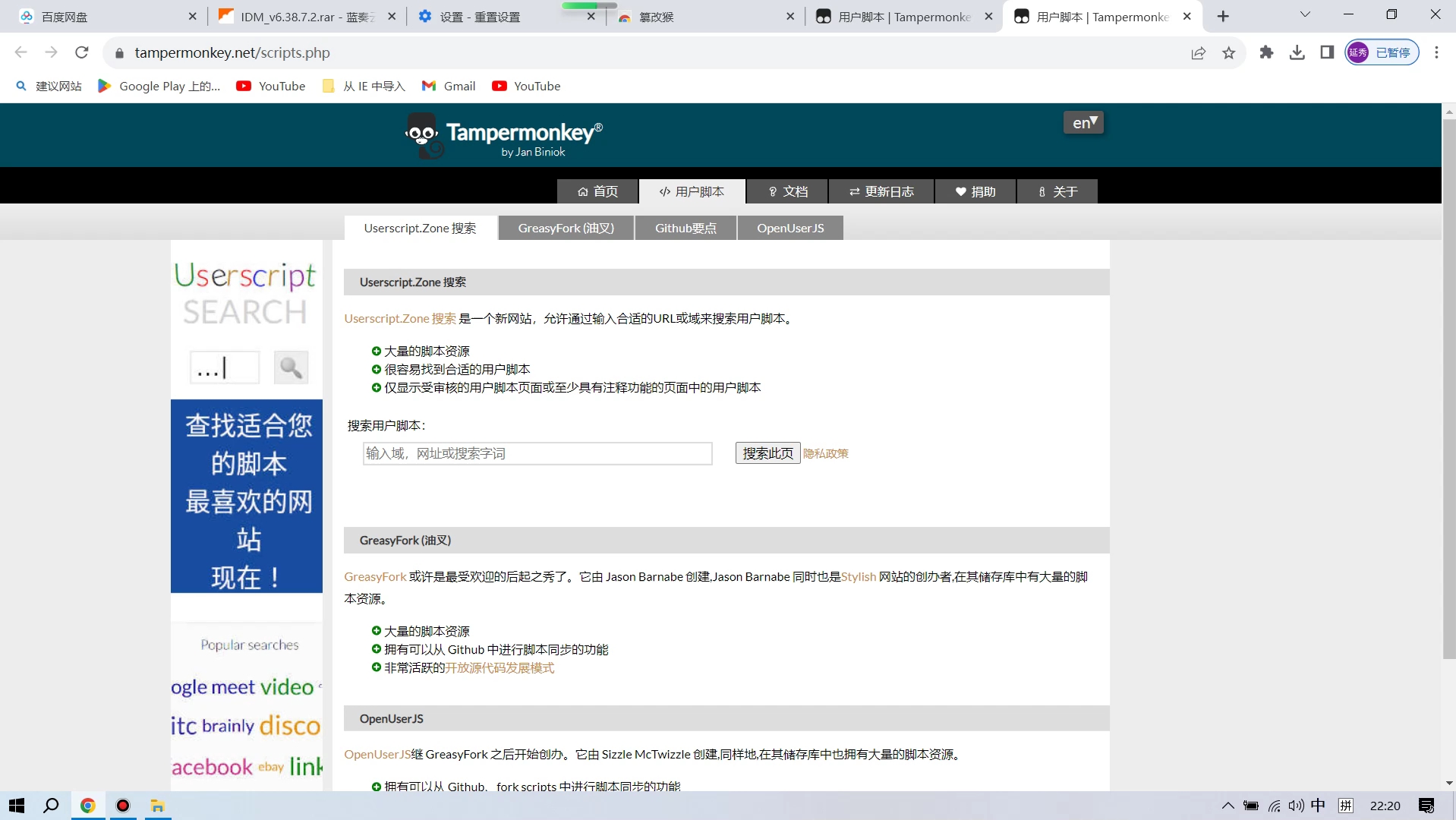Click the blue 查找适合您的脚本 banner
Screen dimensions: 1456x820
coord(247,496)
